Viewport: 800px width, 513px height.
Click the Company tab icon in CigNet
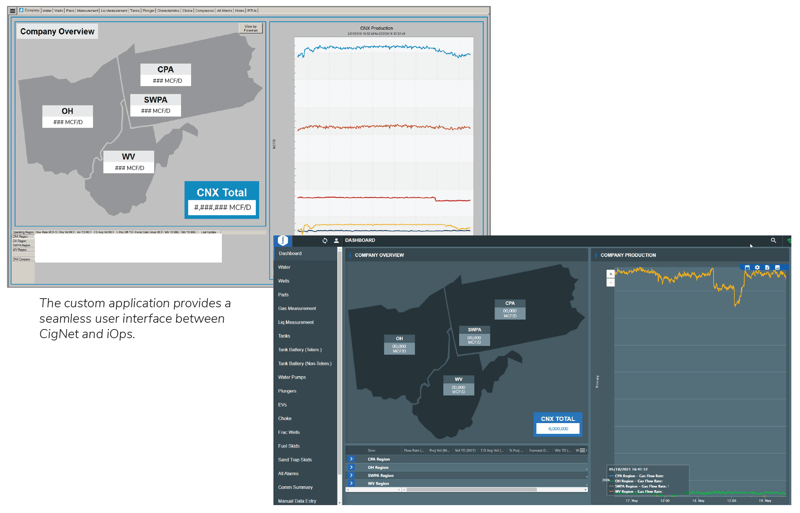pos(21,10)
